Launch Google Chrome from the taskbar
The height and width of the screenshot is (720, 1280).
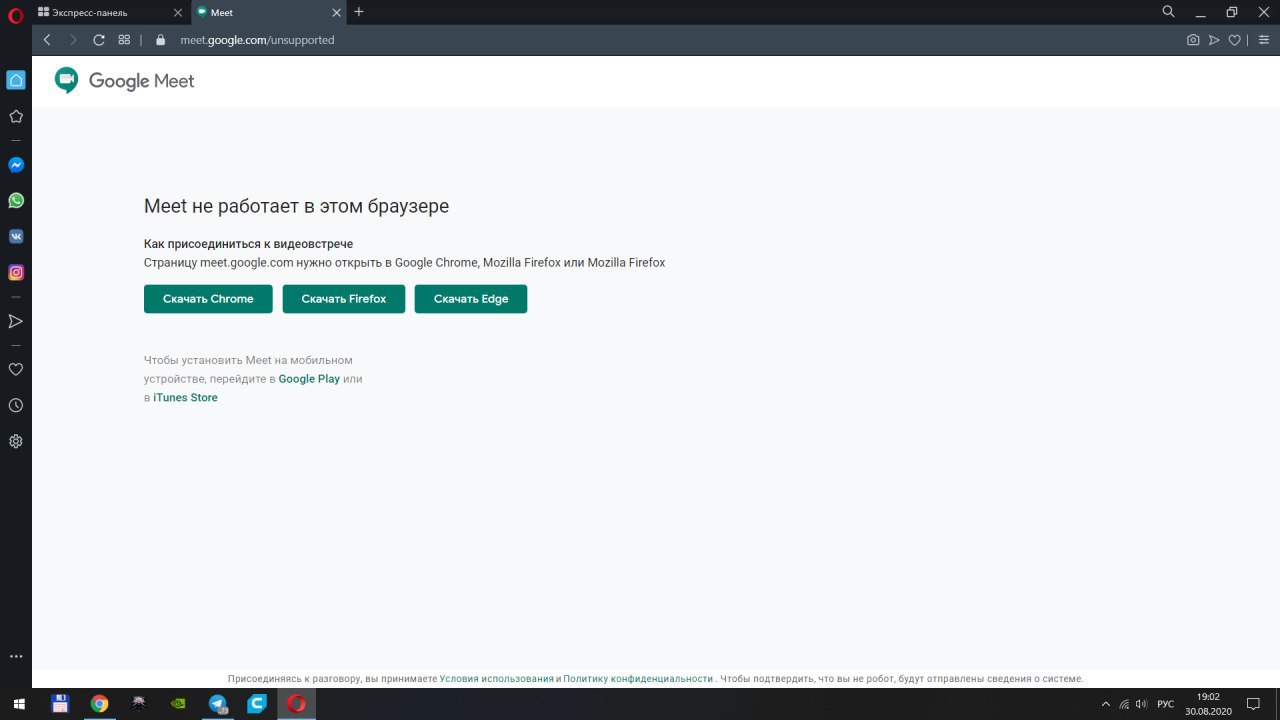click(x=99, y=704)
